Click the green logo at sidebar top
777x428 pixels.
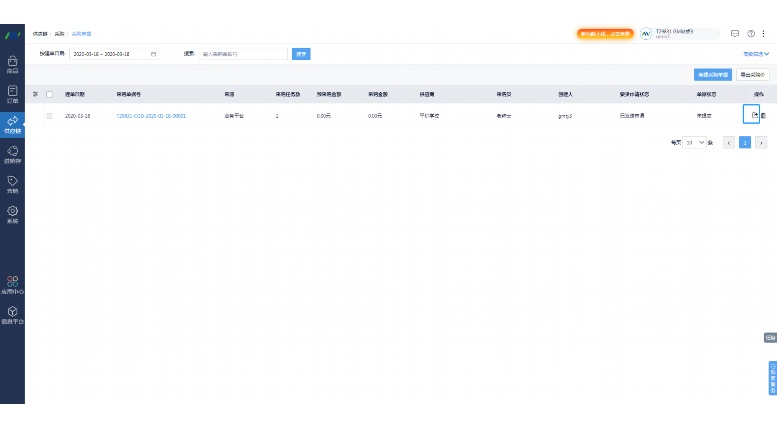(12, 35)
